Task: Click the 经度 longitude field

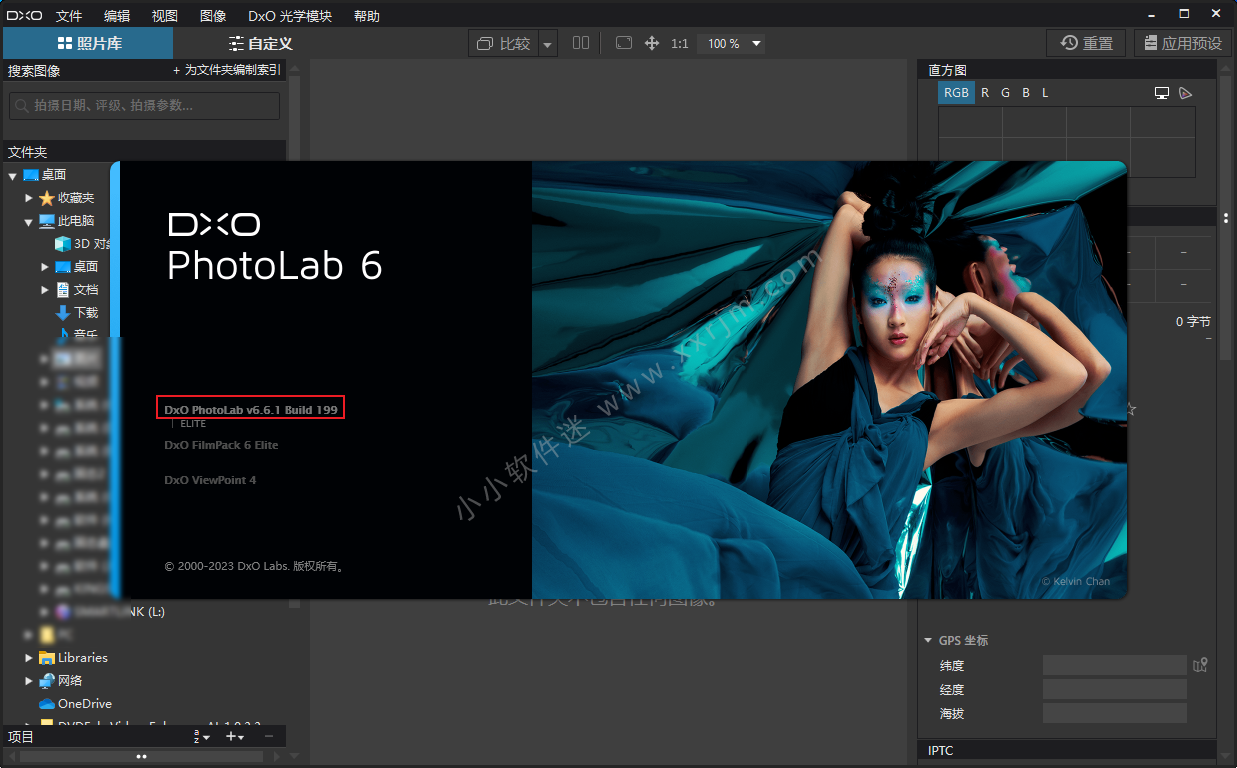Action: coord(1114,689)
